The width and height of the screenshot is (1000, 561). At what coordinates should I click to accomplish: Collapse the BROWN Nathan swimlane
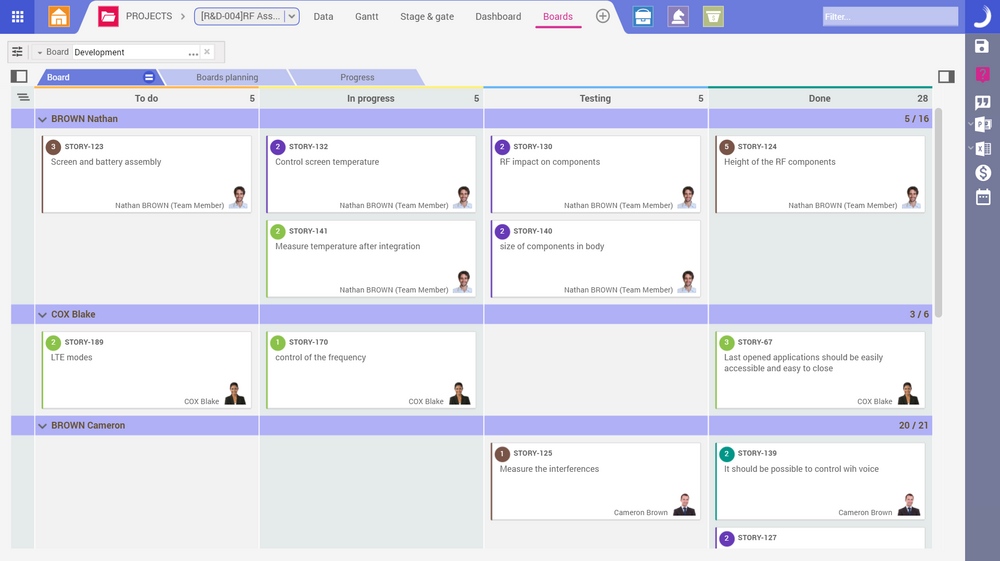[43, 119]
